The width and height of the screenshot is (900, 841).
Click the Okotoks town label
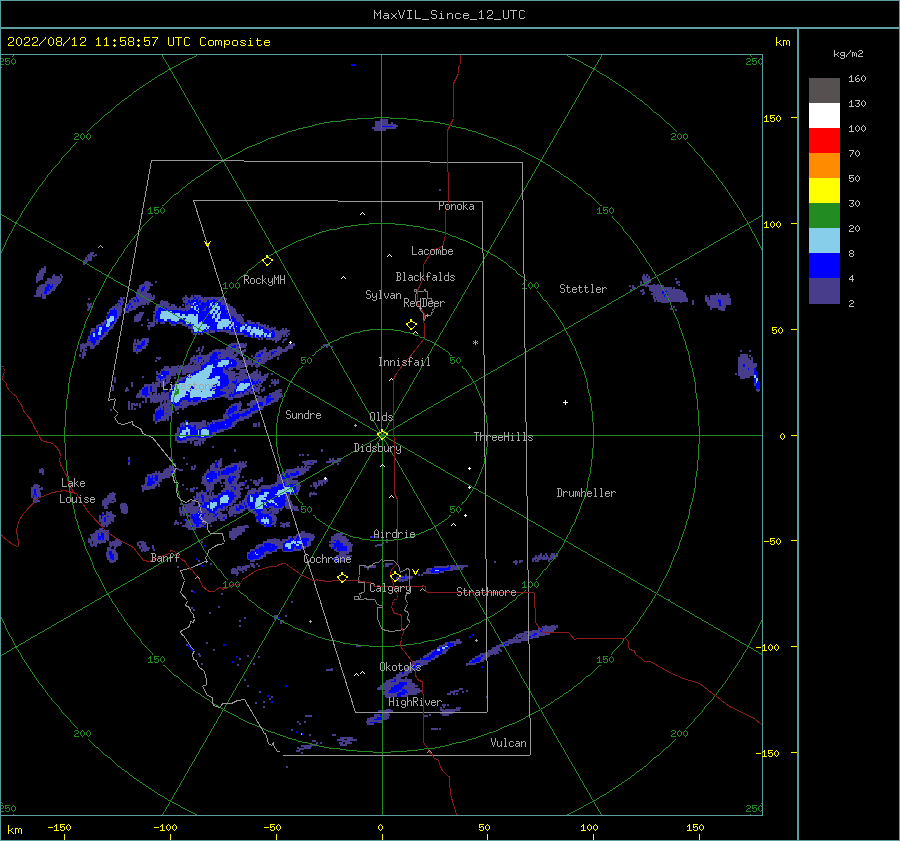click(x=400, y=666)
